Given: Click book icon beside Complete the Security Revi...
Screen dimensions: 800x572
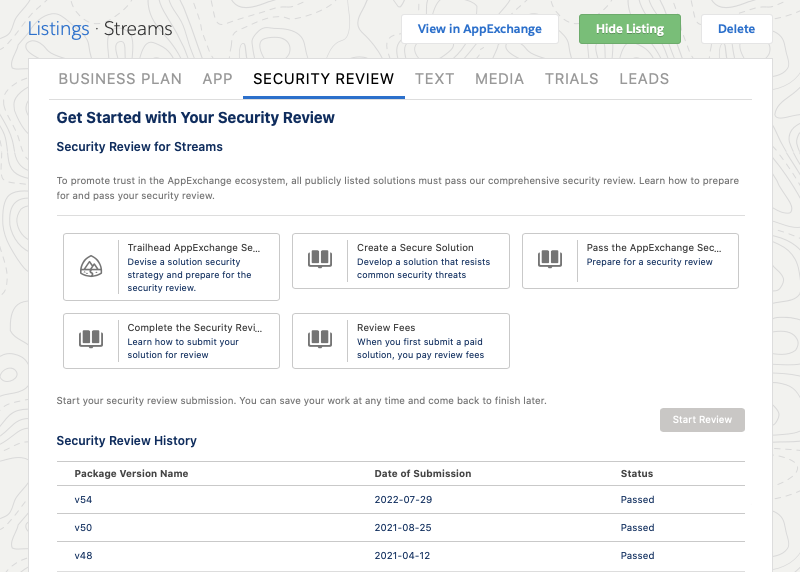Looking at the screenshot, I should click(x=91, y=339).
